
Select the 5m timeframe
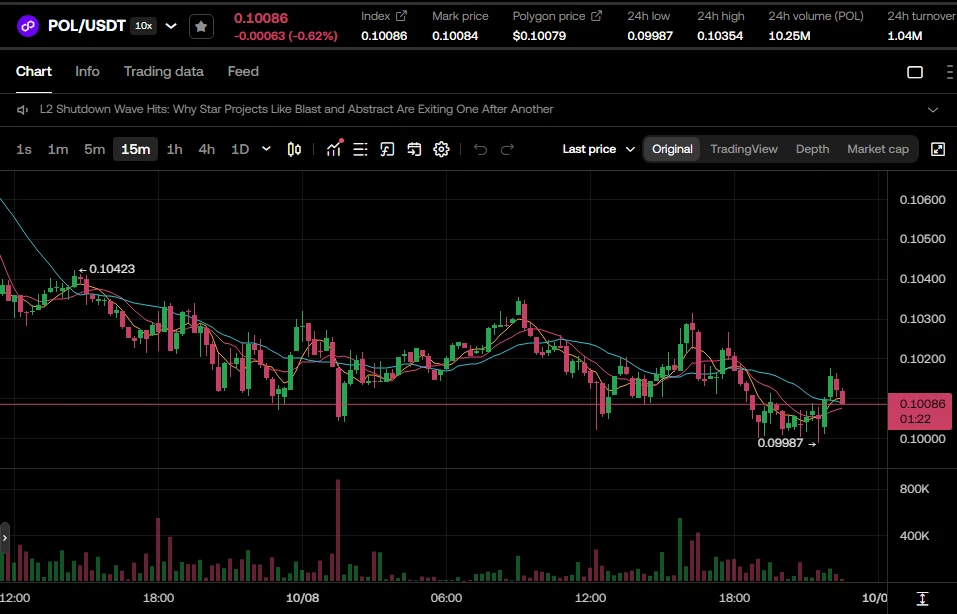coord(95,149)
